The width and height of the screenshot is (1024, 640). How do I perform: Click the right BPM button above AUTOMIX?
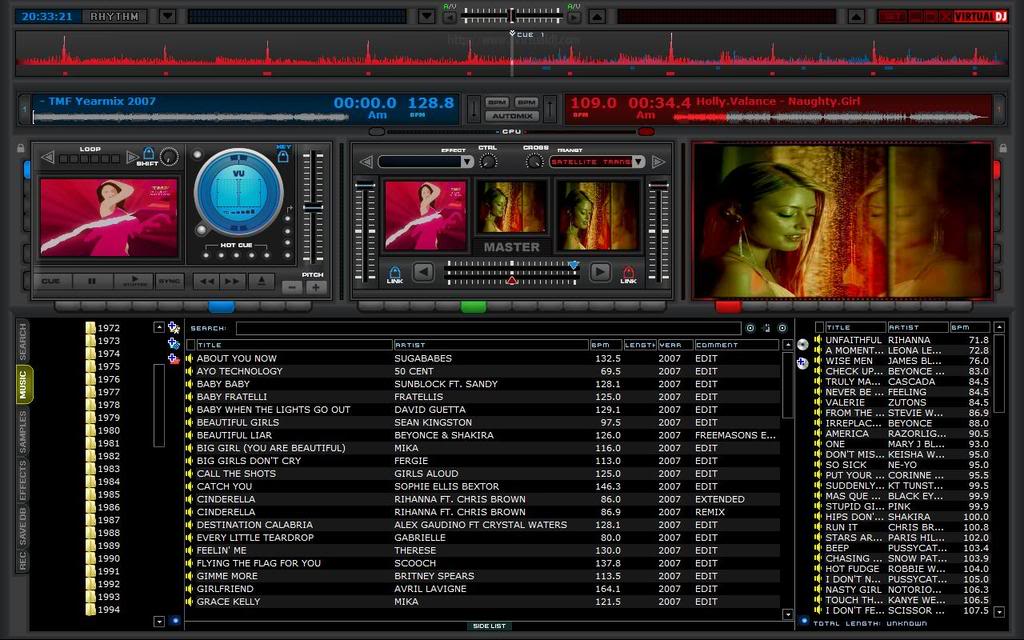click(x=526, y=103)
